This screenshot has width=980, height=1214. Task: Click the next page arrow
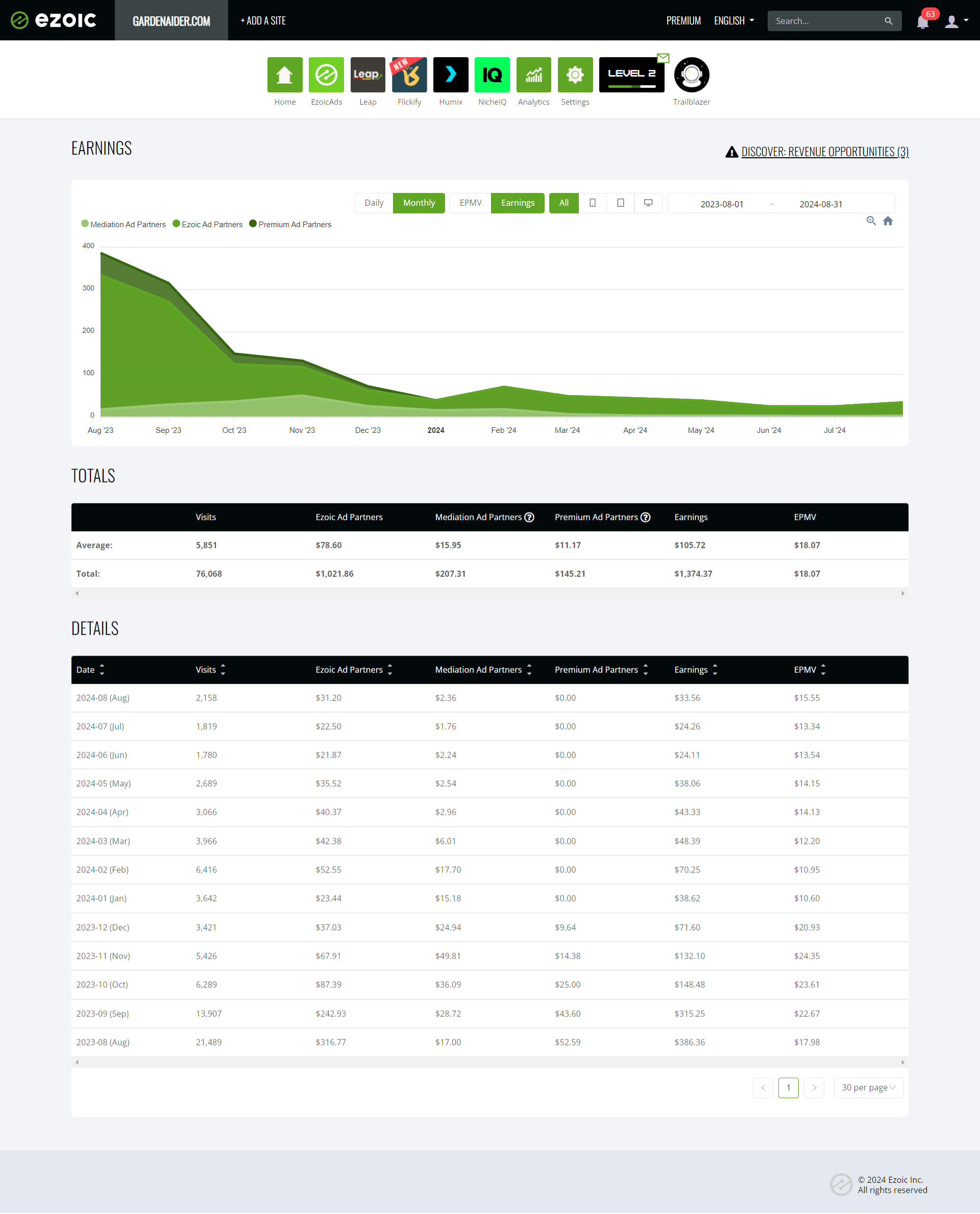(814, 1088)
